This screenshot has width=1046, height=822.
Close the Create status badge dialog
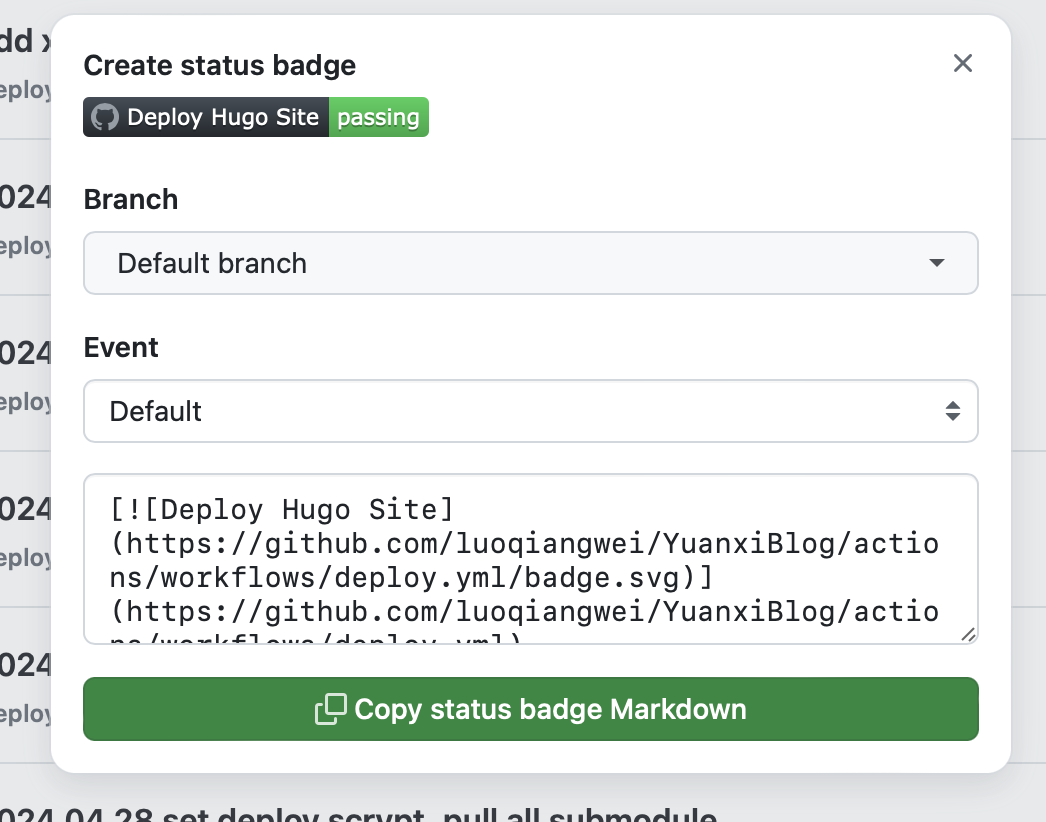pyautogui.click(x=962, y=64)
